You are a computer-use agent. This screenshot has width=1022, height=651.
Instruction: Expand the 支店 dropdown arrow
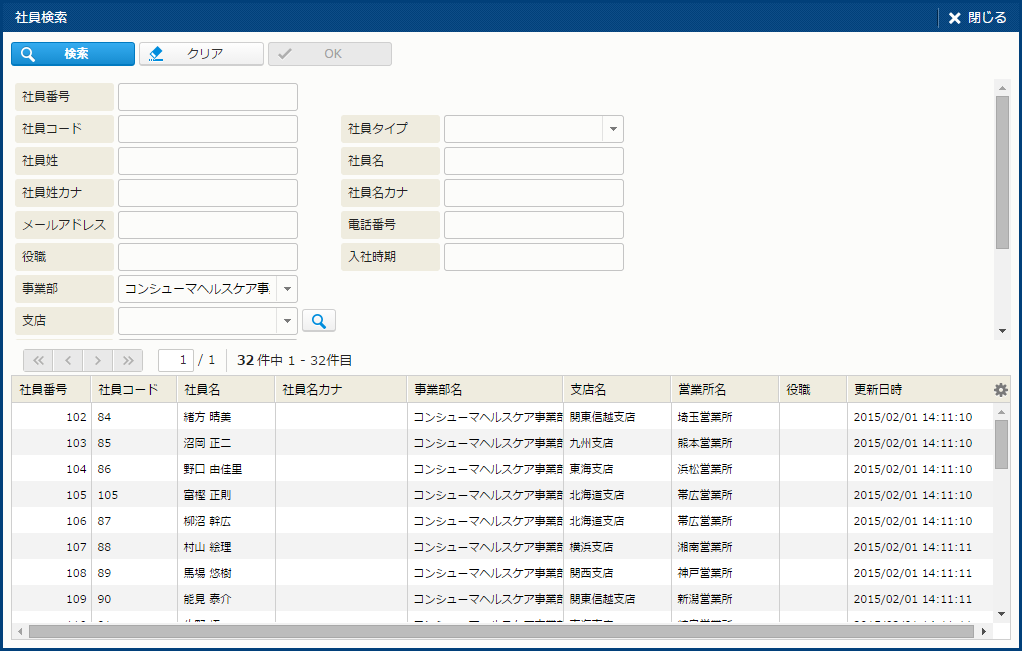286,321
